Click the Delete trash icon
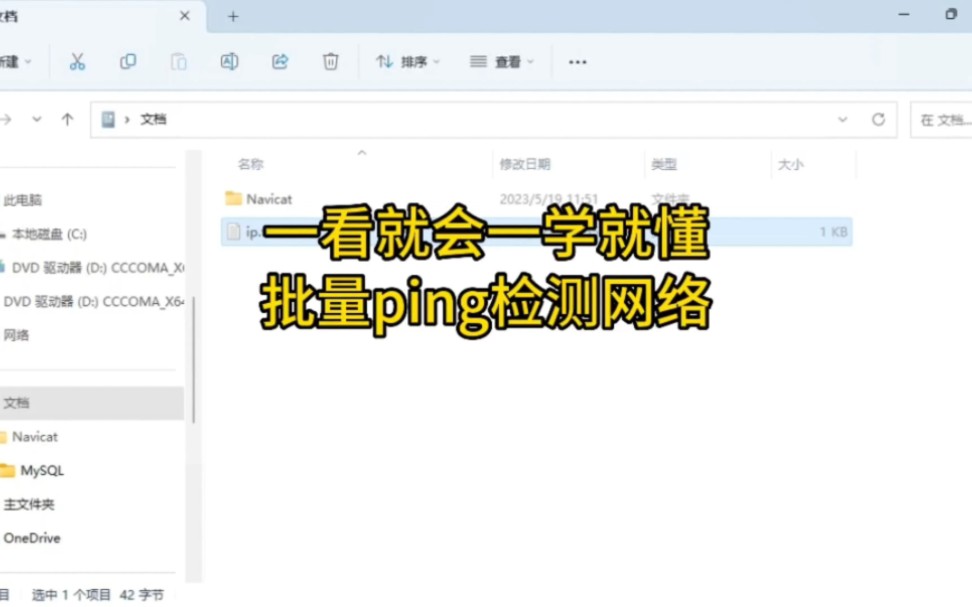 coord(331,61)
